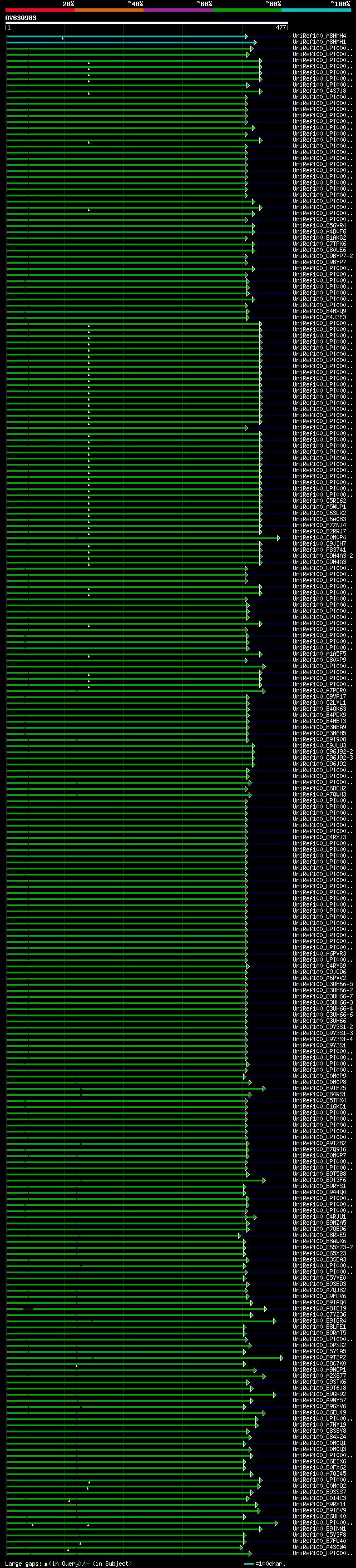Click the UniRef100_A1A5F5 entry
The width and height of the screenshot is (356, 1568).
(319, 654)
